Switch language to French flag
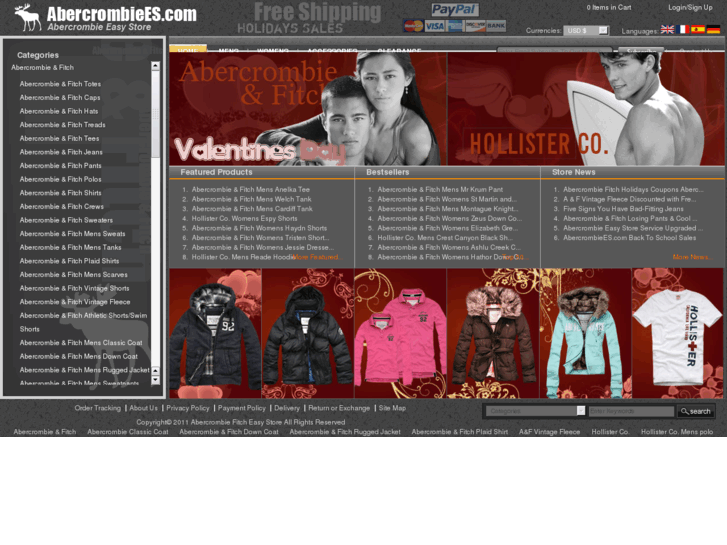 coord(682,30)
